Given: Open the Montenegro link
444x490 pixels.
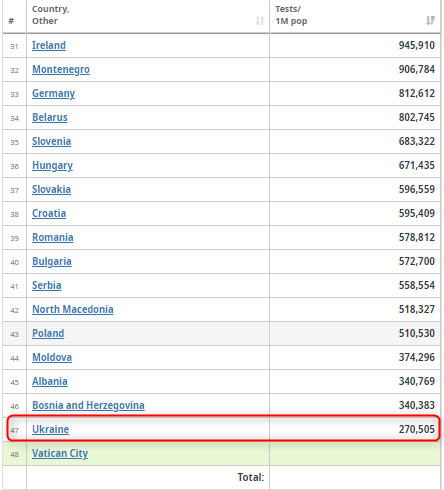Looking at the screenshot, I should click(x=61, y=69).
